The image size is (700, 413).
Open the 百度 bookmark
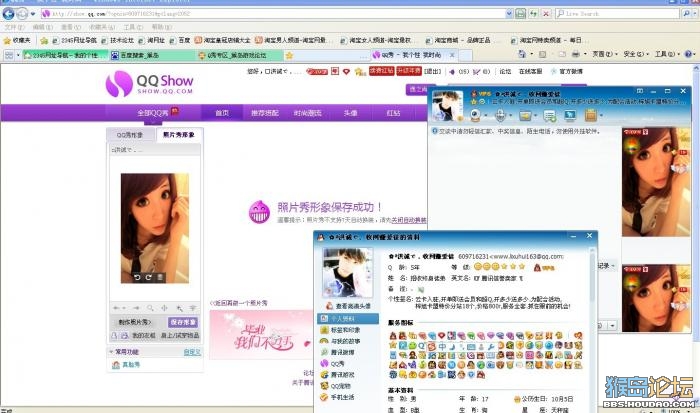180,41
